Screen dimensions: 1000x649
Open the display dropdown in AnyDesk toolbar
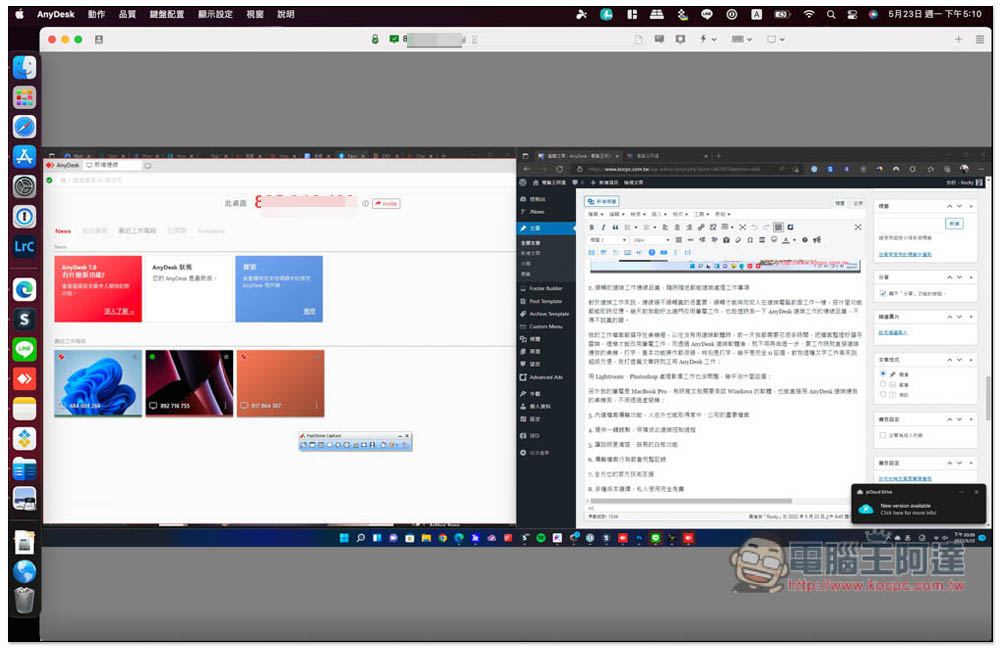tap(775, 40)
